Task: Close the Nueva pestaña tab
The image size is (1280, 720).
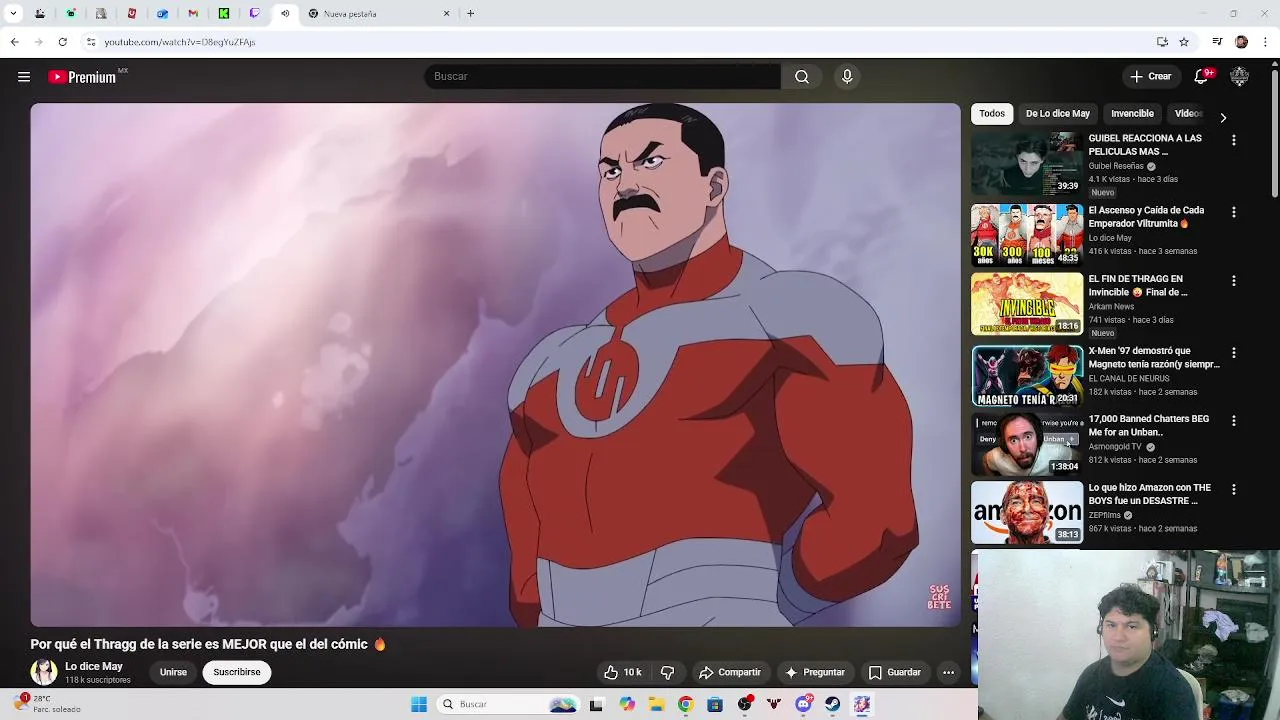Action: coord(447,14)
